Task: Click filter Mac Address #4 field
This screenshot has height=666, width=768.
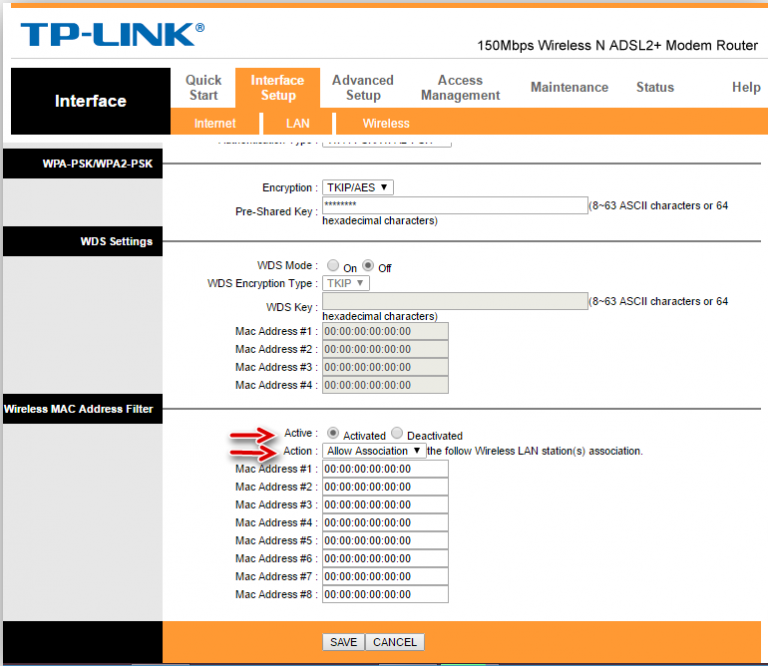Action: (x=385, y=523)
